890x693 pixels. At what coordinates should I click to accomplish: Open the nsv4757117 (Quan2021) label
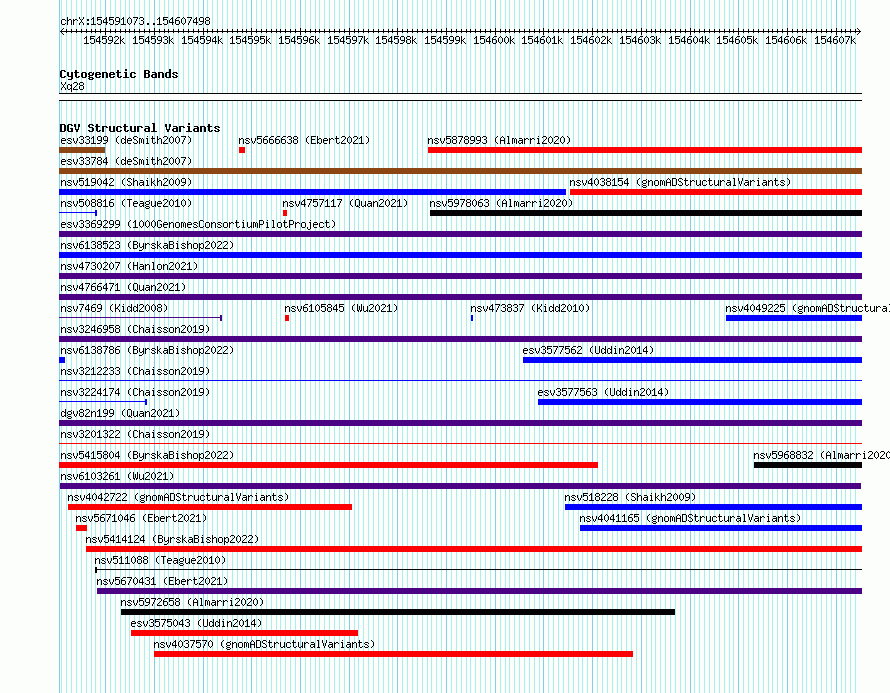345,203
